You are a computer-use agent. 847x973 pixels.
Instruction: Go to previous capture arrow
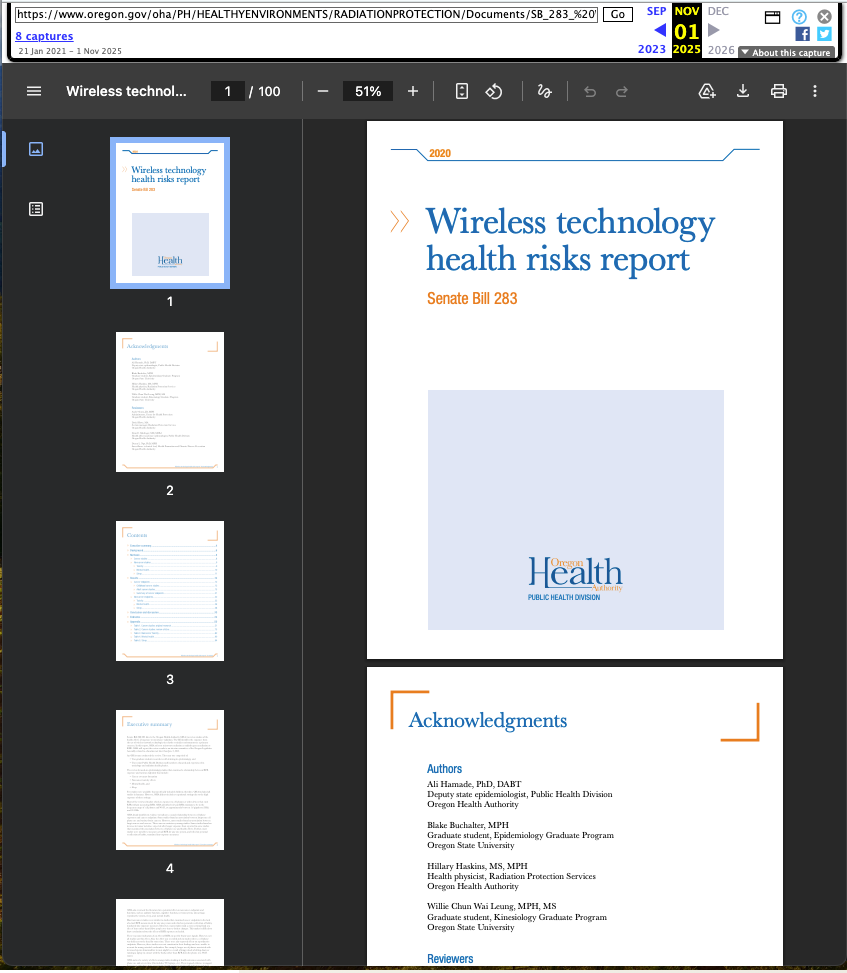click(660, 30)
